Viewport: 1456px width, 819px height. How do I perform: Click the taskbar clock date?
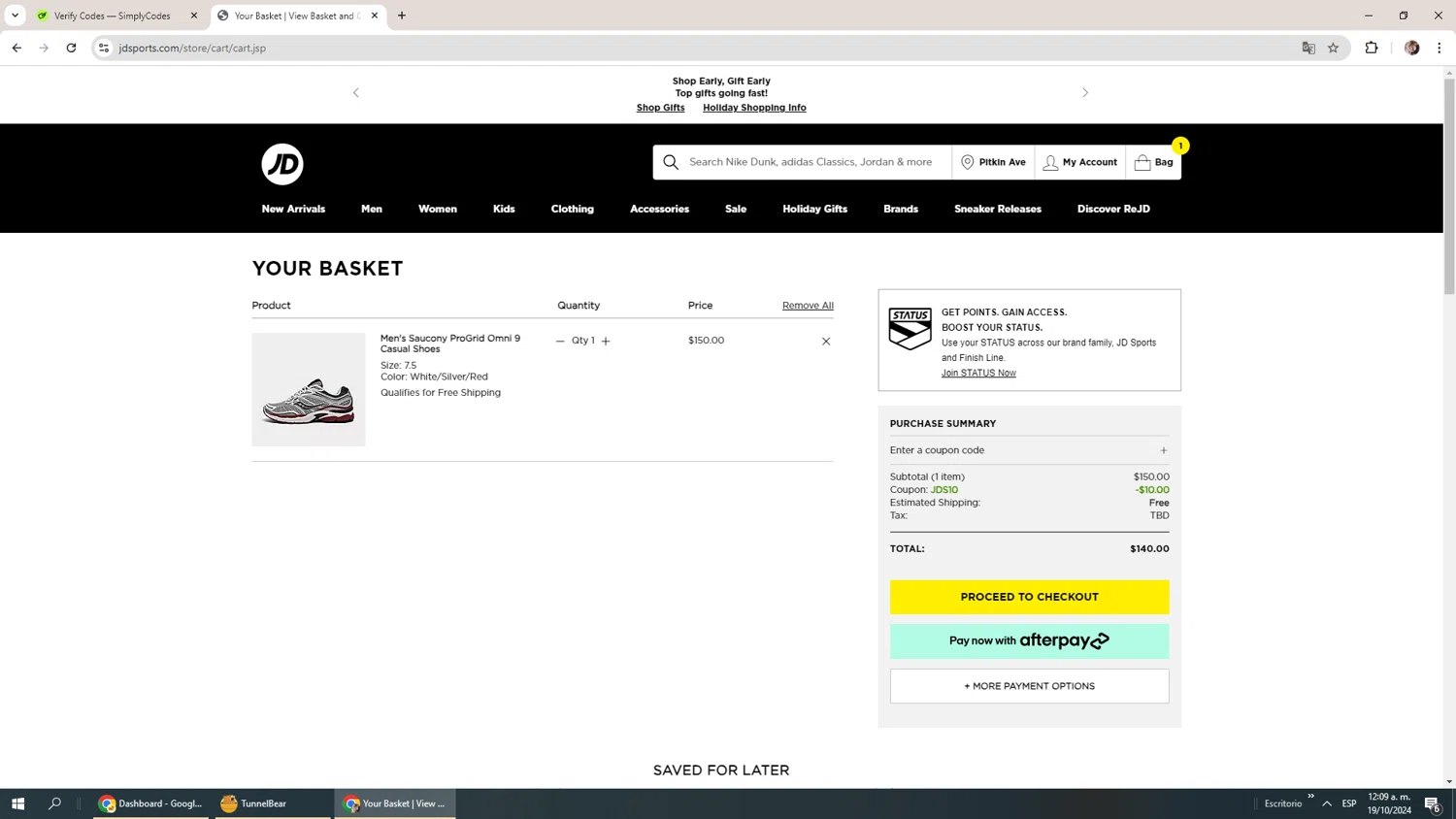[1389, 803]
